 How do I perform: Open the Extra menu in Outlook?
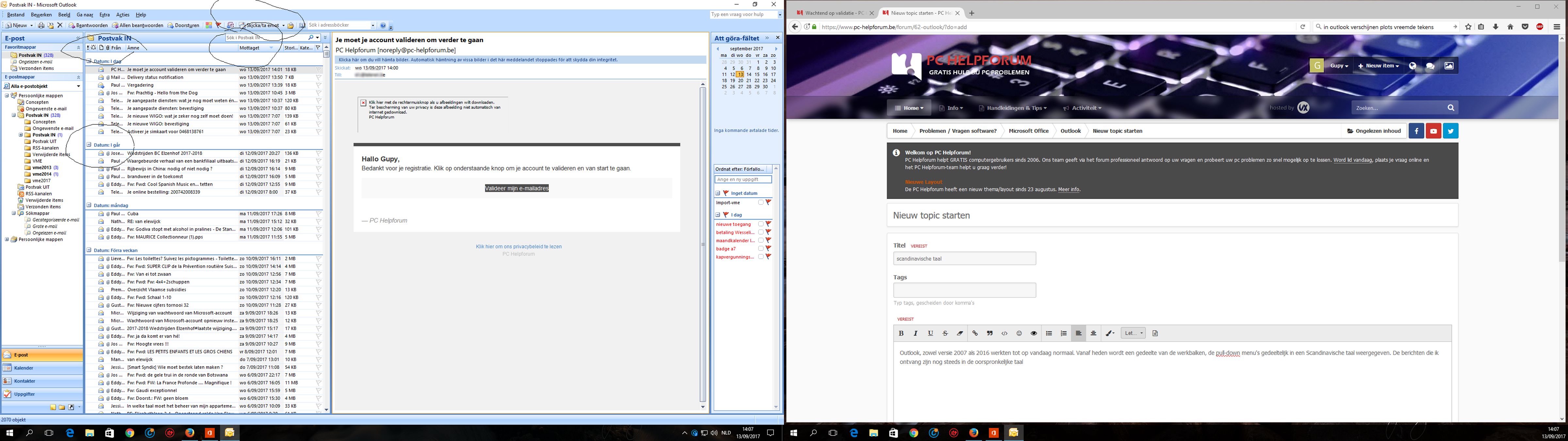[105, 15]
